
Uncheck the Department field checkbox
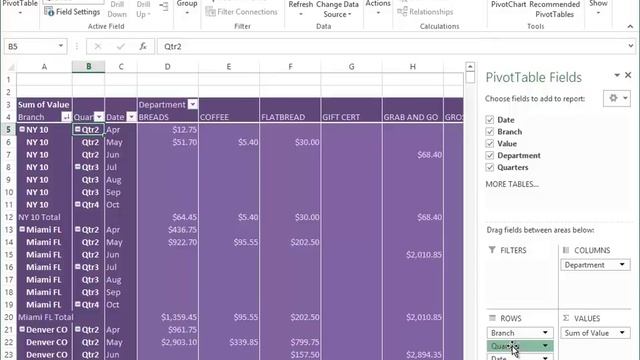point(490,155)
